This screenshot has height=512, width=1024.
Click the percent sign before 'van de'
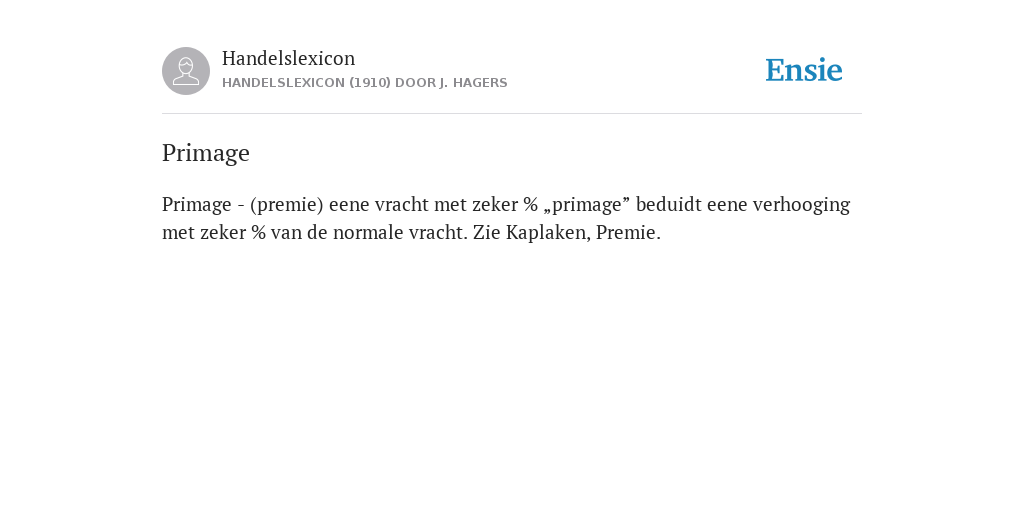tap(259, 232)
